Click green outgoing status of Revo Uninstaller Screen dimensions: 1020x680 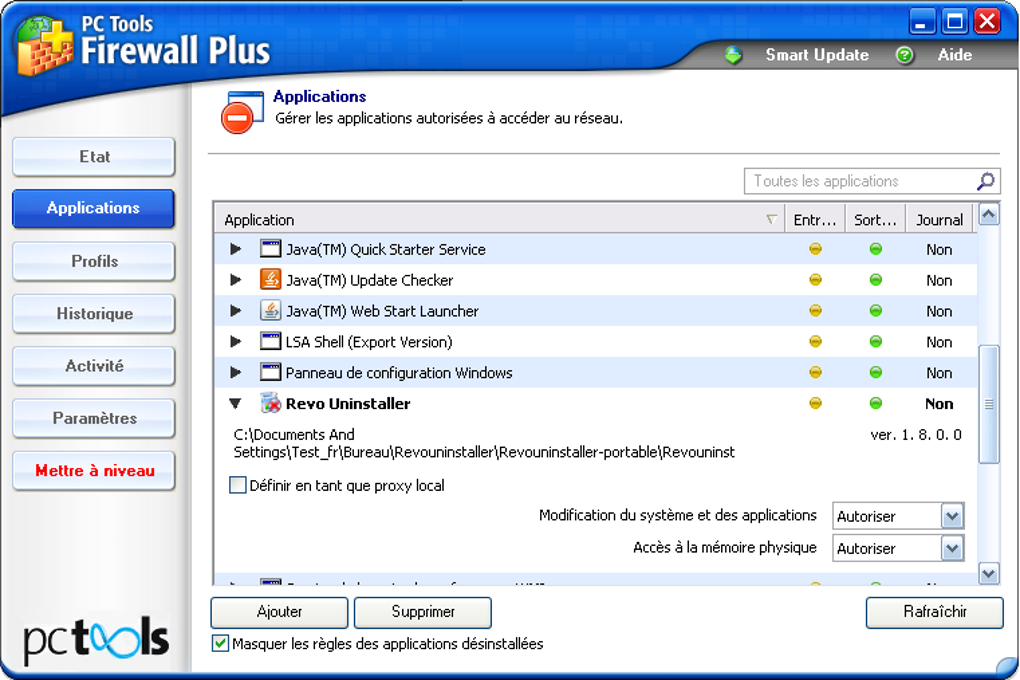(876, 403)
